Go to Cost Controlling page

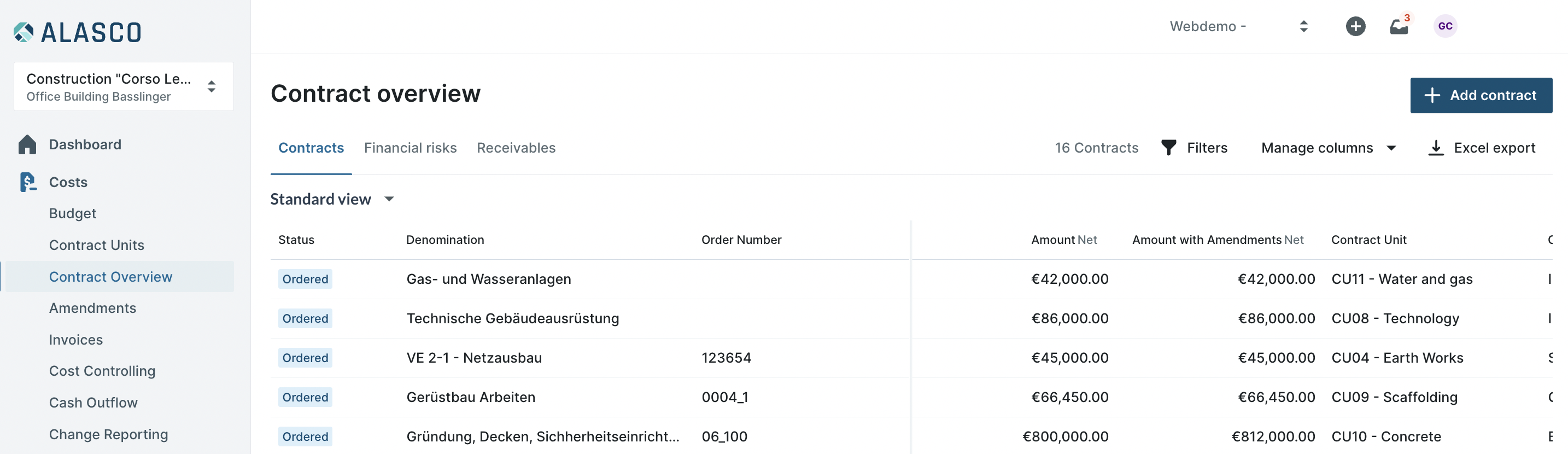[x=102, y=371]
